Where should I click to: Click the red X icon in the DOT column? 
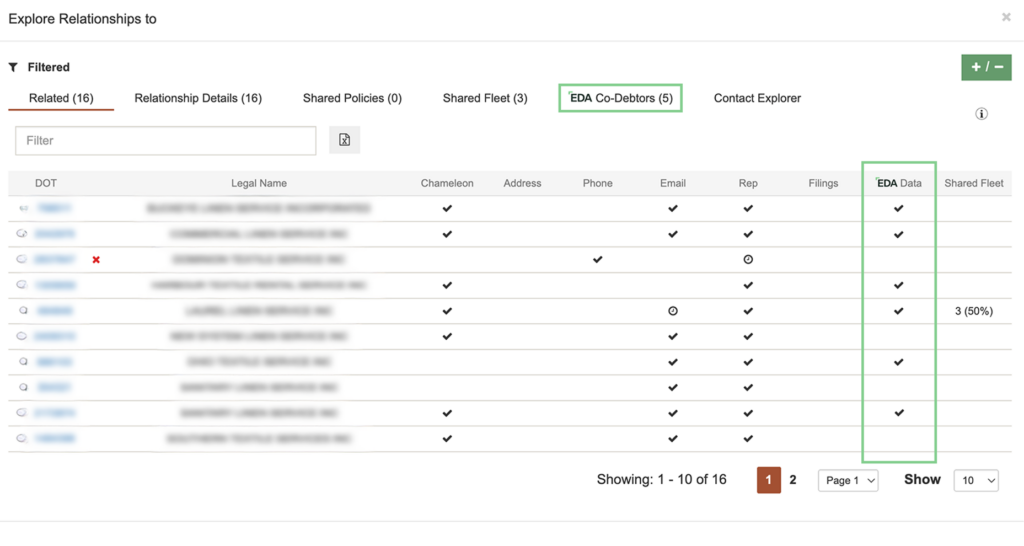pyautogui.click(x=96, y=260)
